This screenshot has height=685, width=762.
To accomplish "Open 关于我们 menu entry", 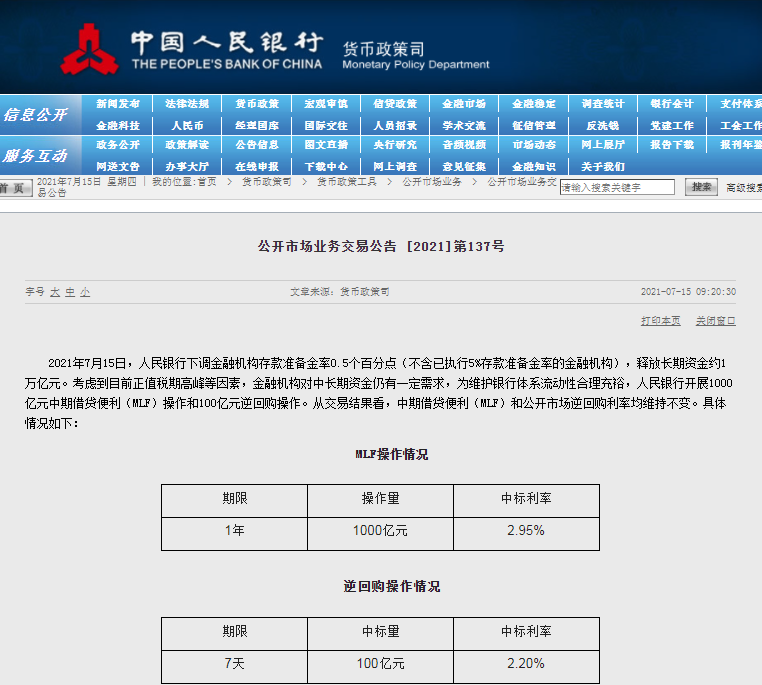I will (x=603, y=167).
